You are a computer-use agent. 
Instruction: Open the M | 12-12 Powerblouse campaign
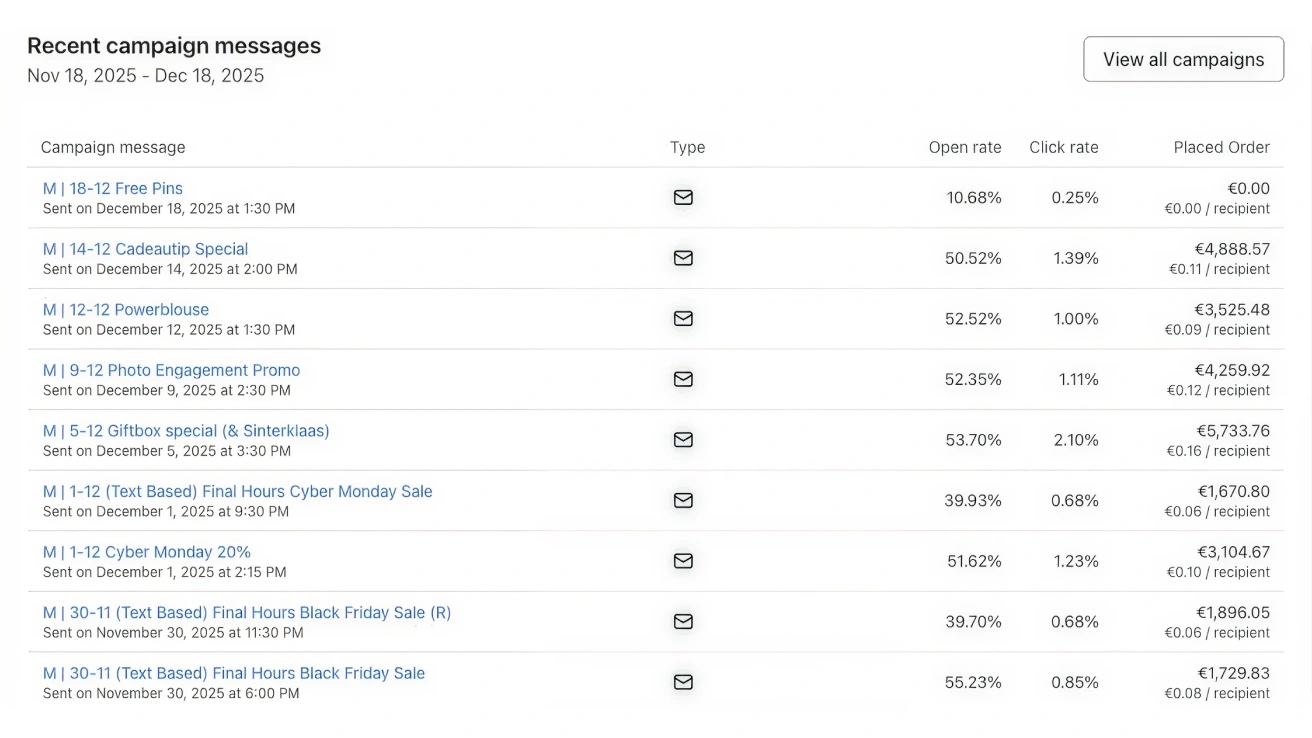pyautogui.click(x=126, y=310)
